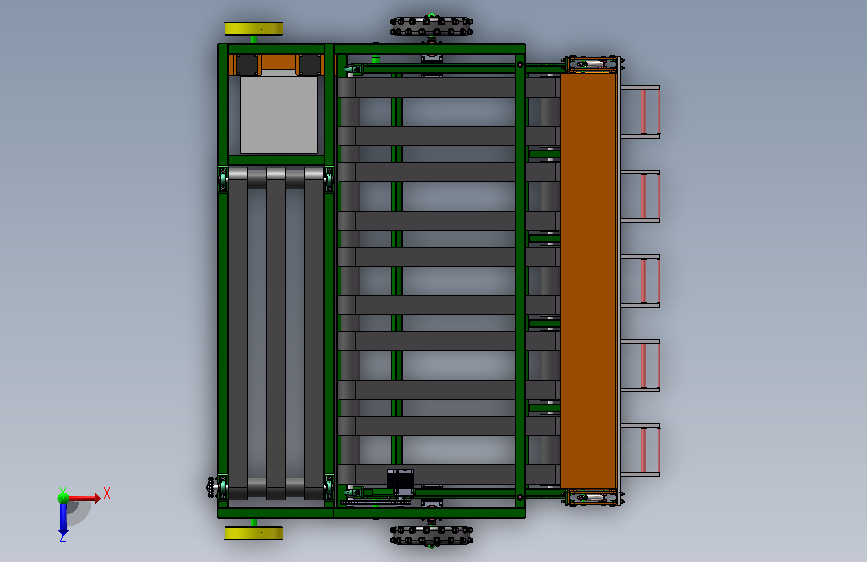Image resolution: width=867 pixels, height=562 pixels.
Task: Select the bottom green frame beam
Action: tap(372, 514)
